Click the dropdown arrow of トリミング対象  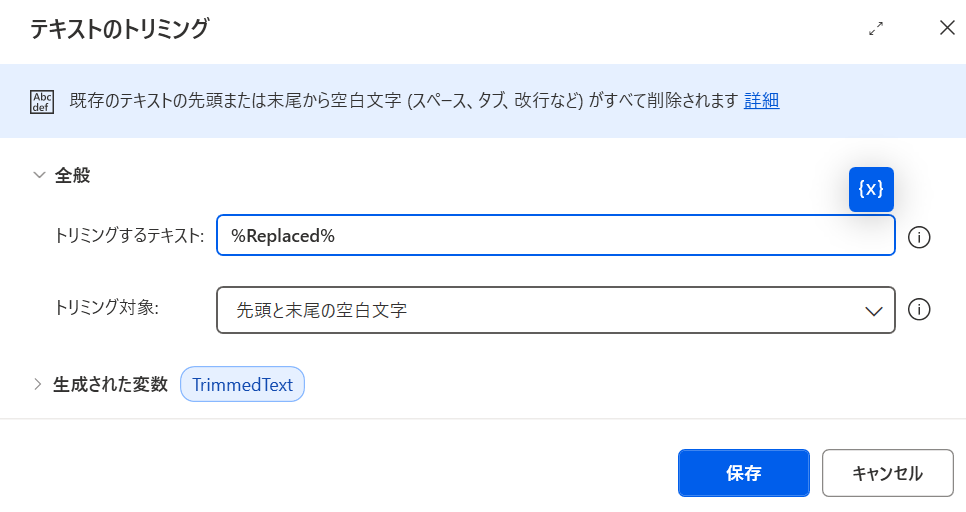tap(874, 311)
